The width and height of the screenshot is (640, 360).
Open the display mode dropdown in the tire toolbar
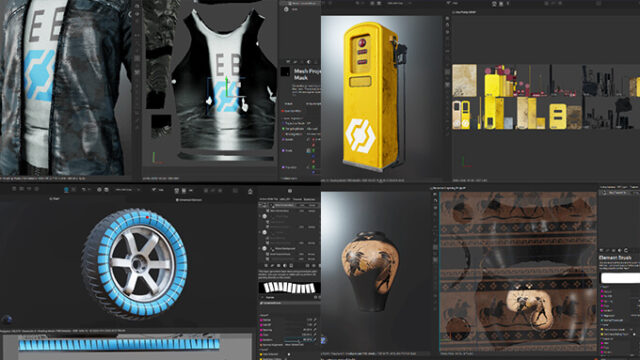[127, 190]
